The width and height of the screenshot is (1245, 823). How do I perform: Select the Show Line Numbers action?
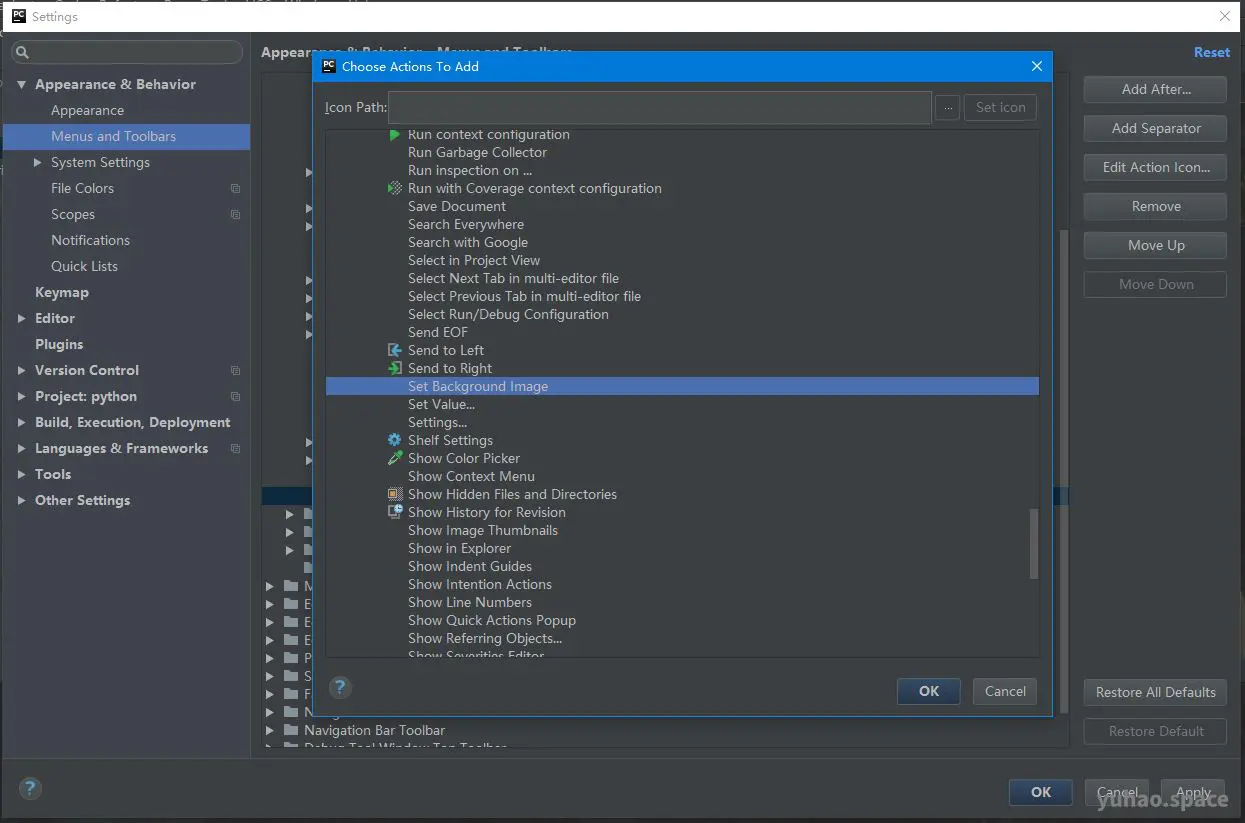click(470, 602)
